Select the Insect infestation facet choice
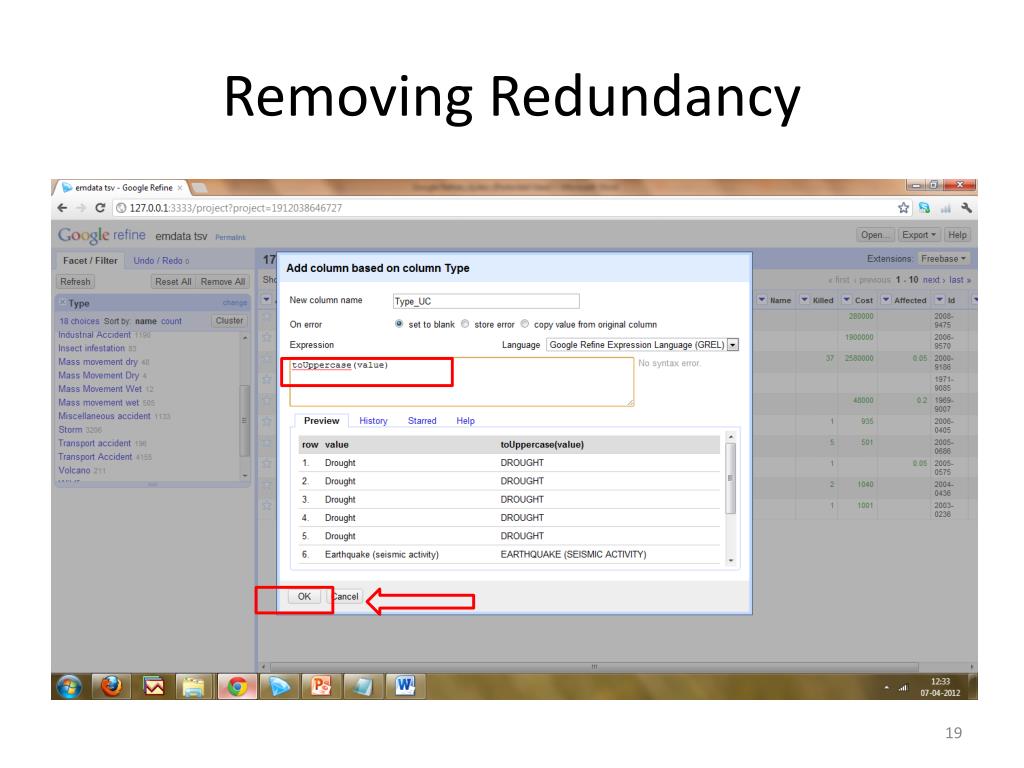 [91, 348]
